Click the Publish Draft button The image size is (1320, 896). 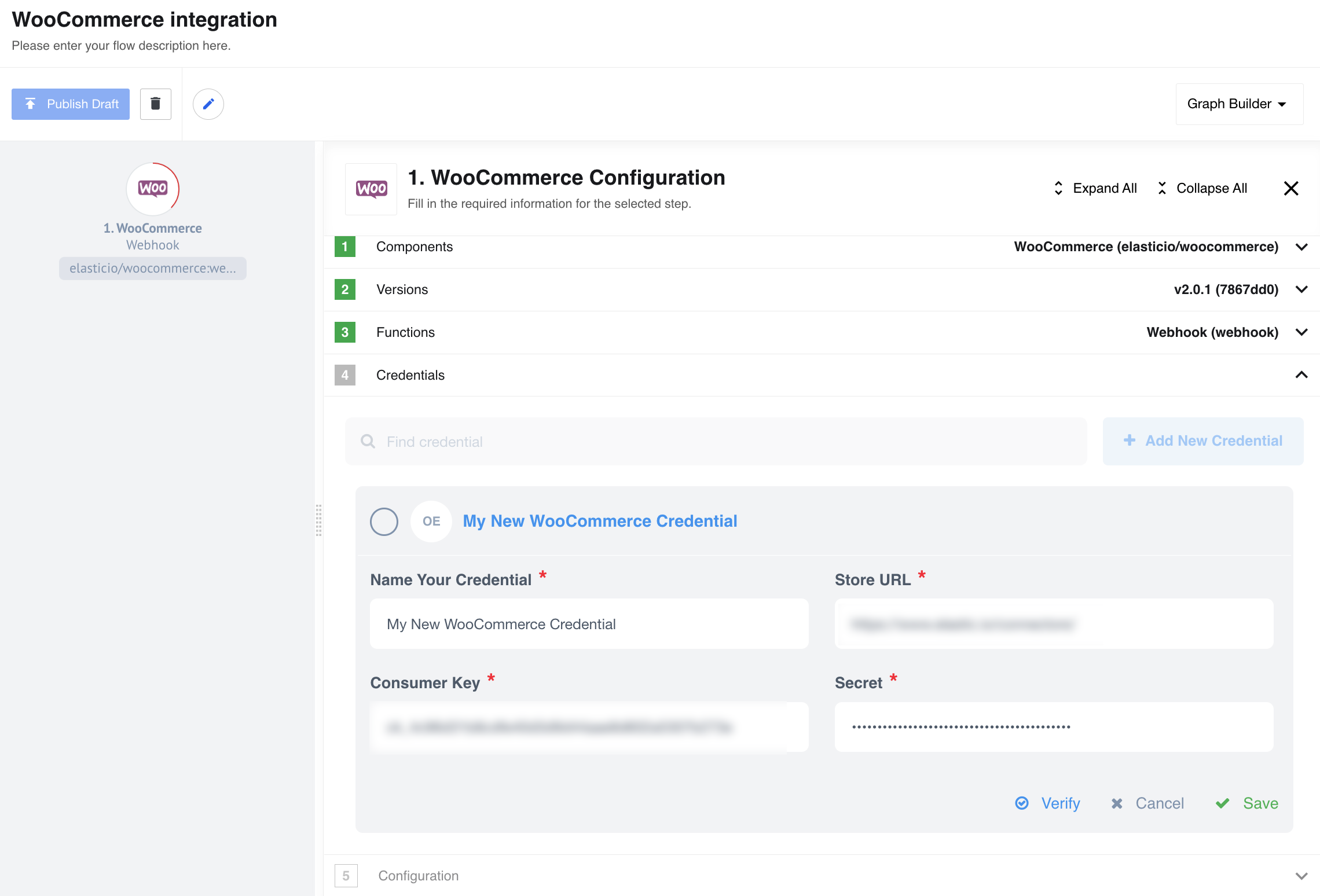coord(71,104)
